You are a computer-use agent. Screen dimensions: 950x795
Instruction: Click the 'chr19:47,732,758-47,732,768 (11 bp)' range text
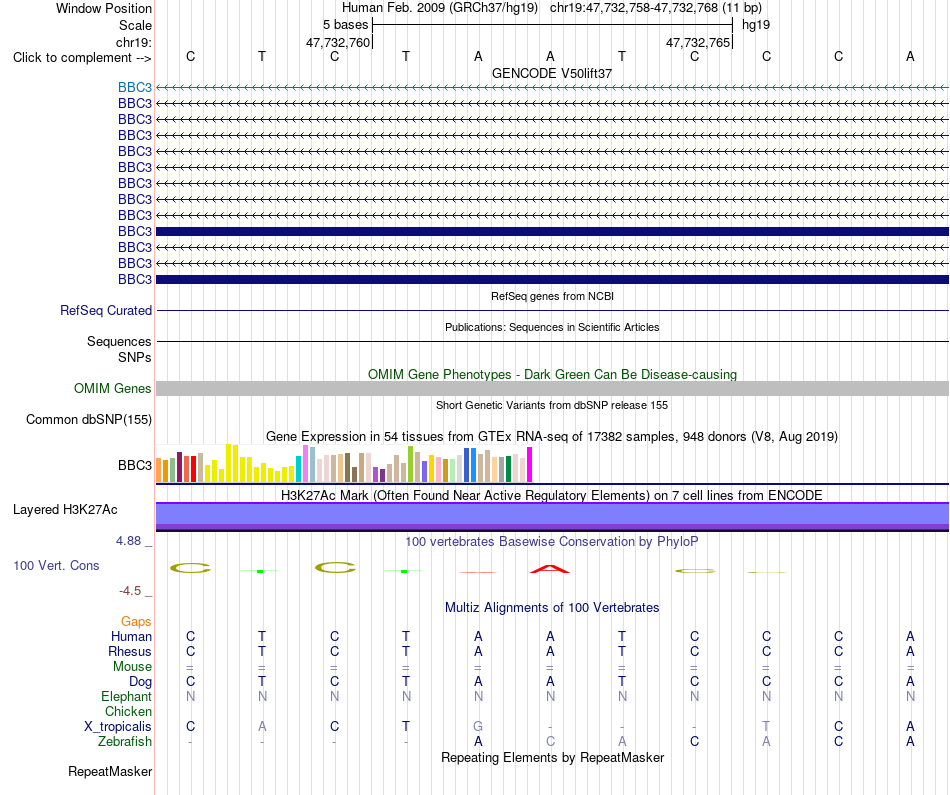(x=656, y=8)
